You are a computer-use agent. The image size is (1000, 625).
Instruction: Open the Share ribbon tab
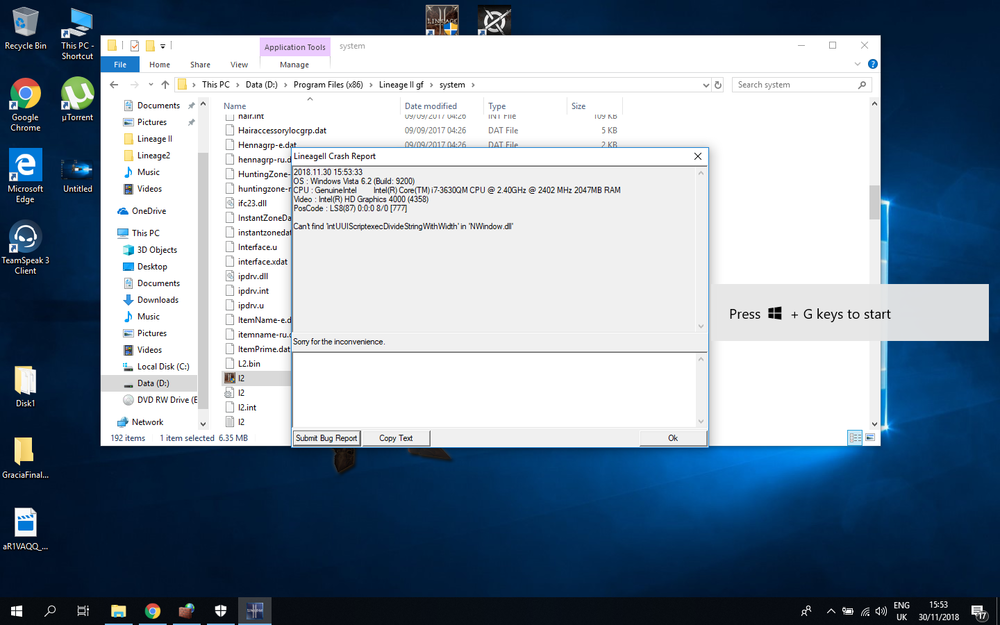click(200, 64)
